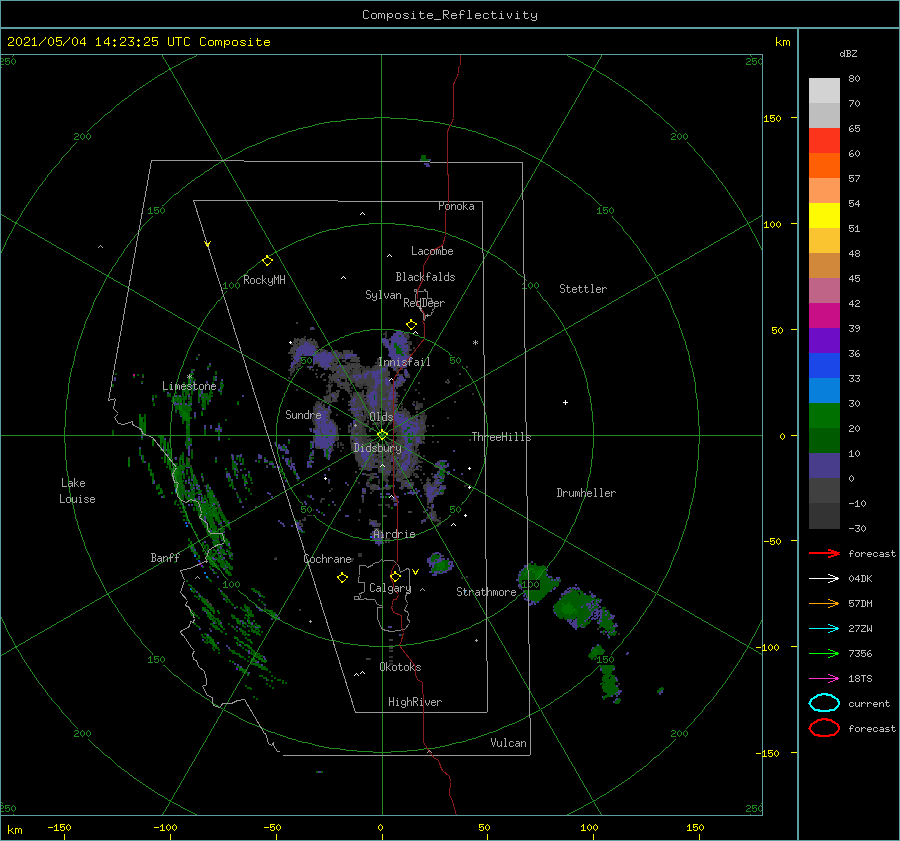Image resolution: width=900 pixels, height=841 pixels.
Task: Click the Sundre city label
Action: [x=303, y=415]
